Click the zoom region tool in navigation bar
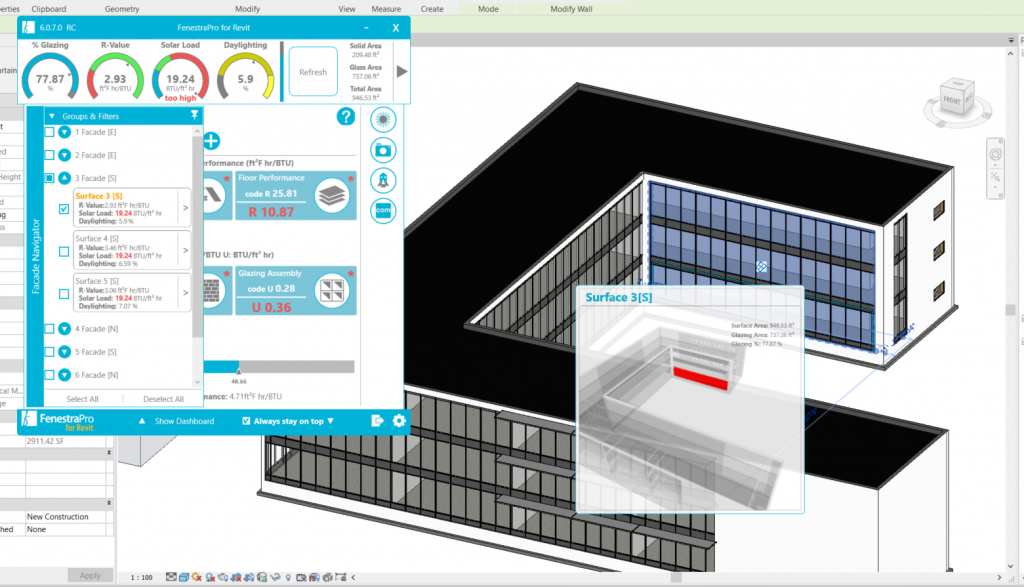Image resolution: width=1024 pixels, height=587 pixels. tap(995, 177)
